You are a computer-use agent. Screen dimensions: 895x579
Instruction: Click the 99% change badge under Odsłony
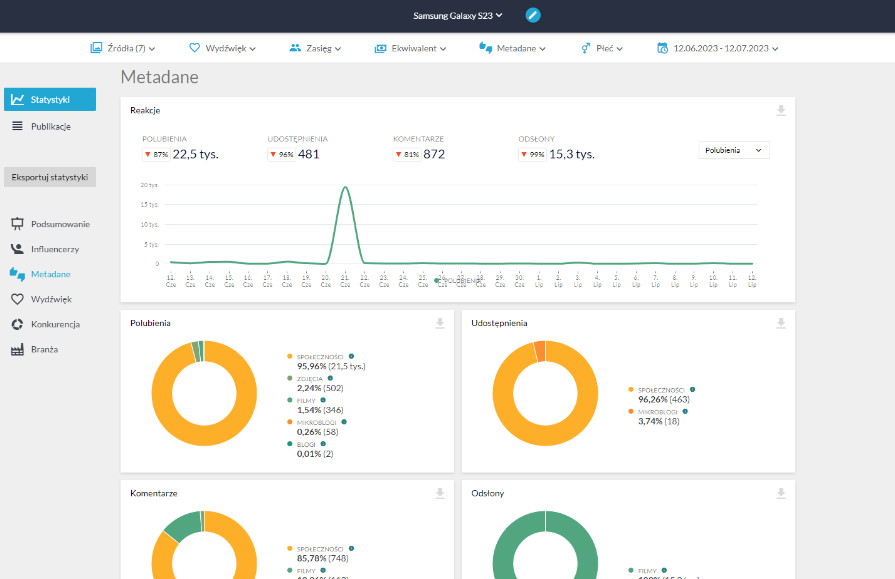(533, 154)
